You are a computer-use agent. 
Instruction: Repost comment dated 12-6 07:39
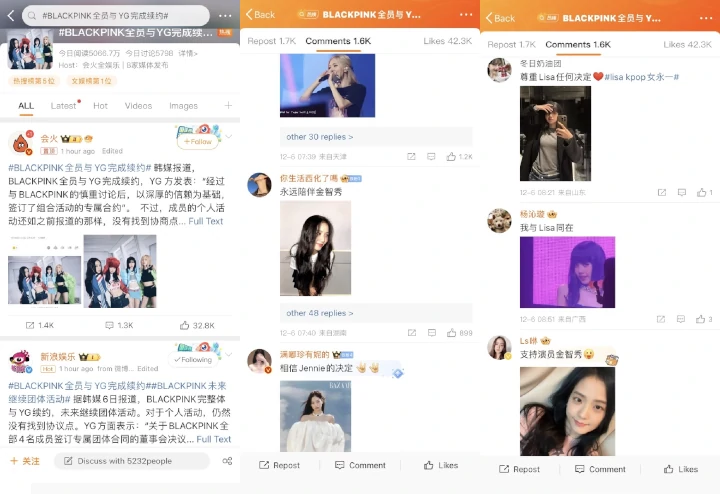411,157
